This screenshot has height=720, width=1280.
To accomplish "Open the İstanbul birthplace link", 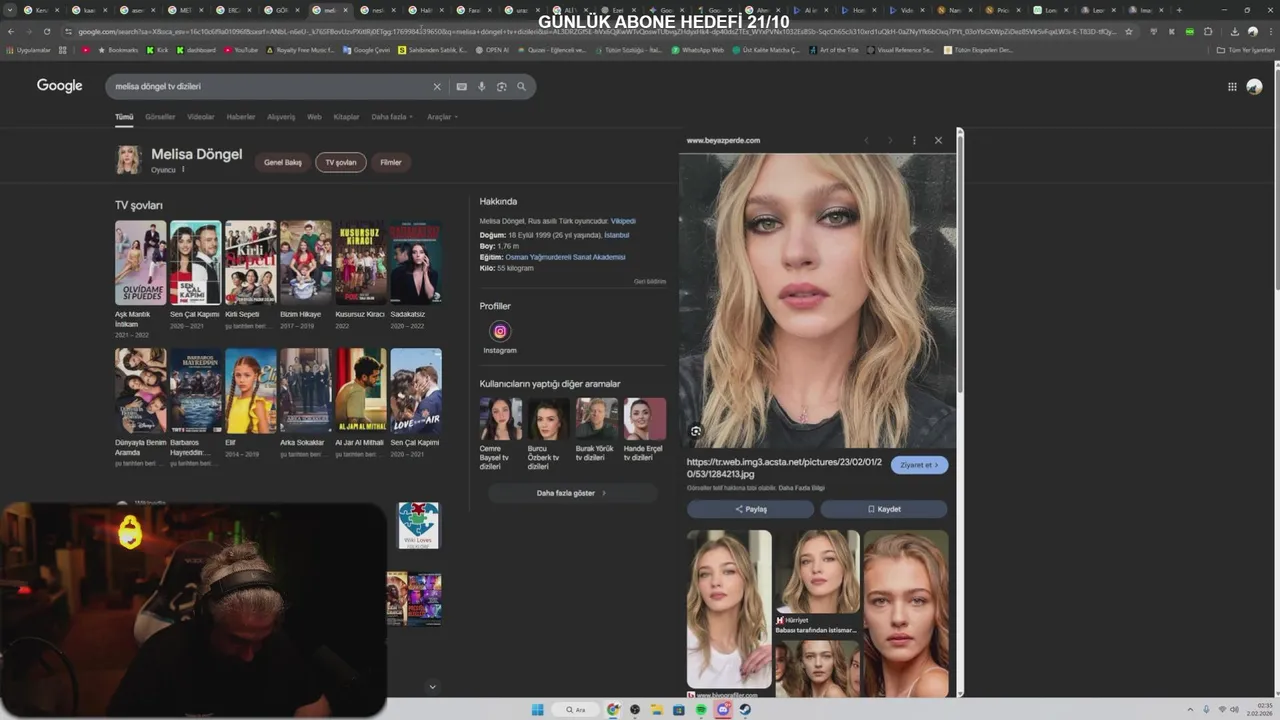I will pos(617,235).
